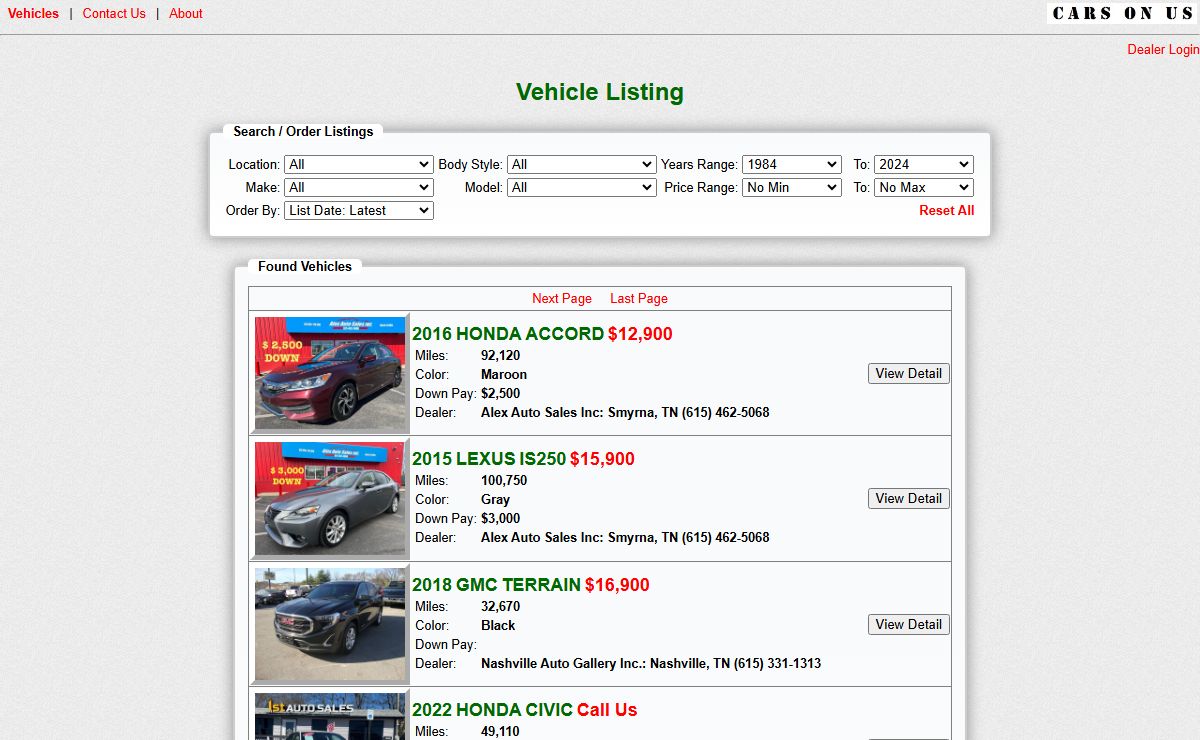Click the 92,120 miles value
Viewport: 1200px width, 740px height.
(x=500, y=355)
